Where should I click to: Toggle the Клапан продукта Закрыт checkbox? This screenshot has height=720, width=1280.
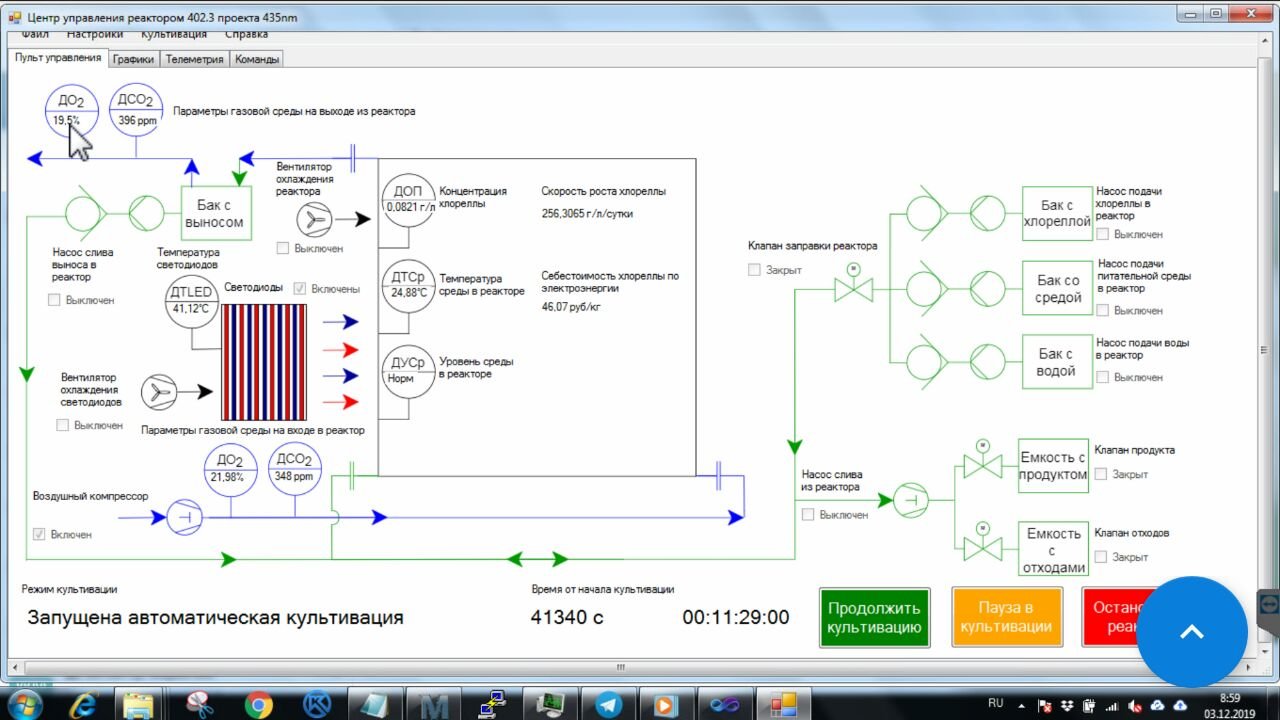(1101, 474)
